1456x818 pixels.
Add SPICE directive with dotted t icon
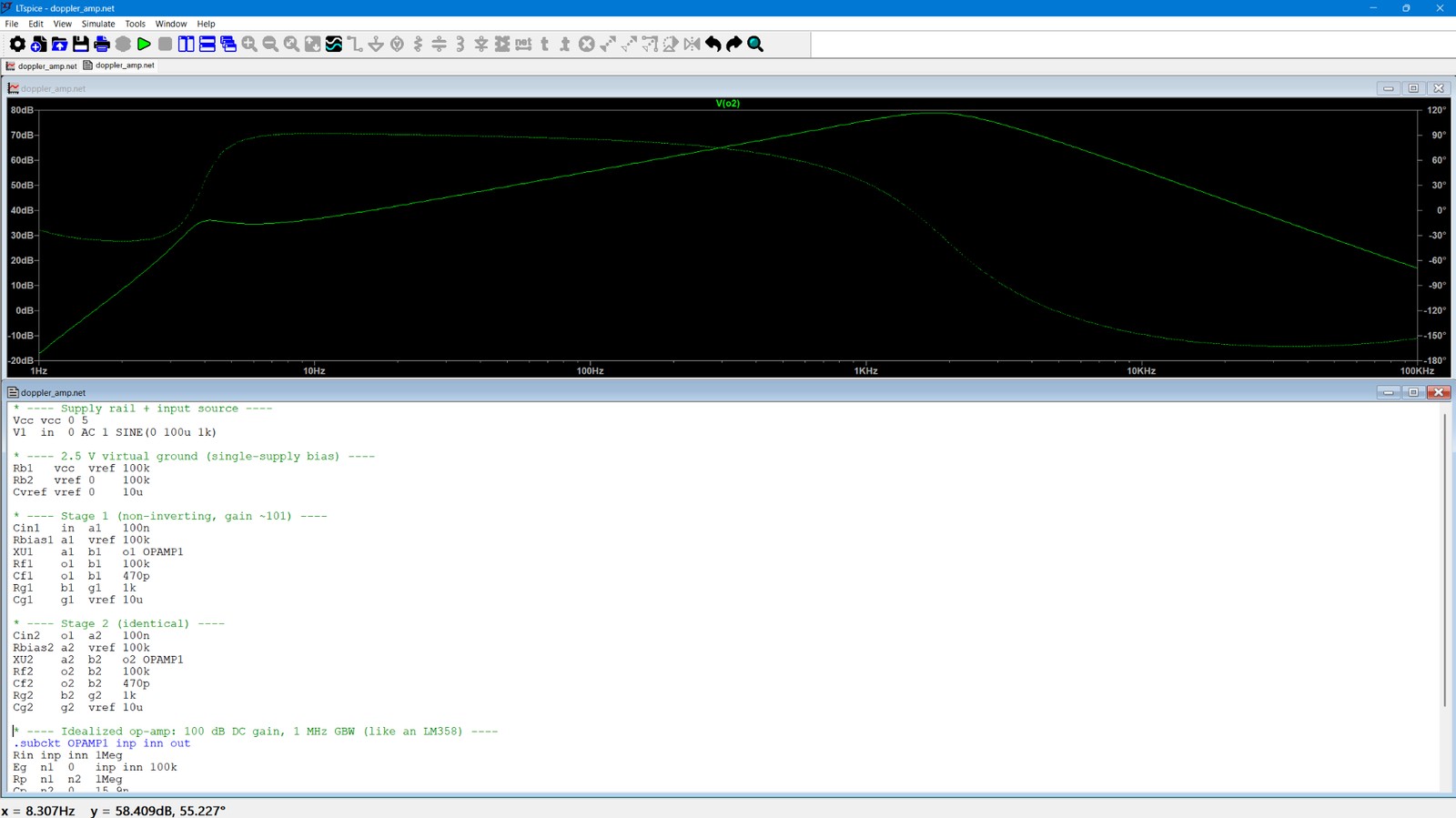click(x=565, y=44)
